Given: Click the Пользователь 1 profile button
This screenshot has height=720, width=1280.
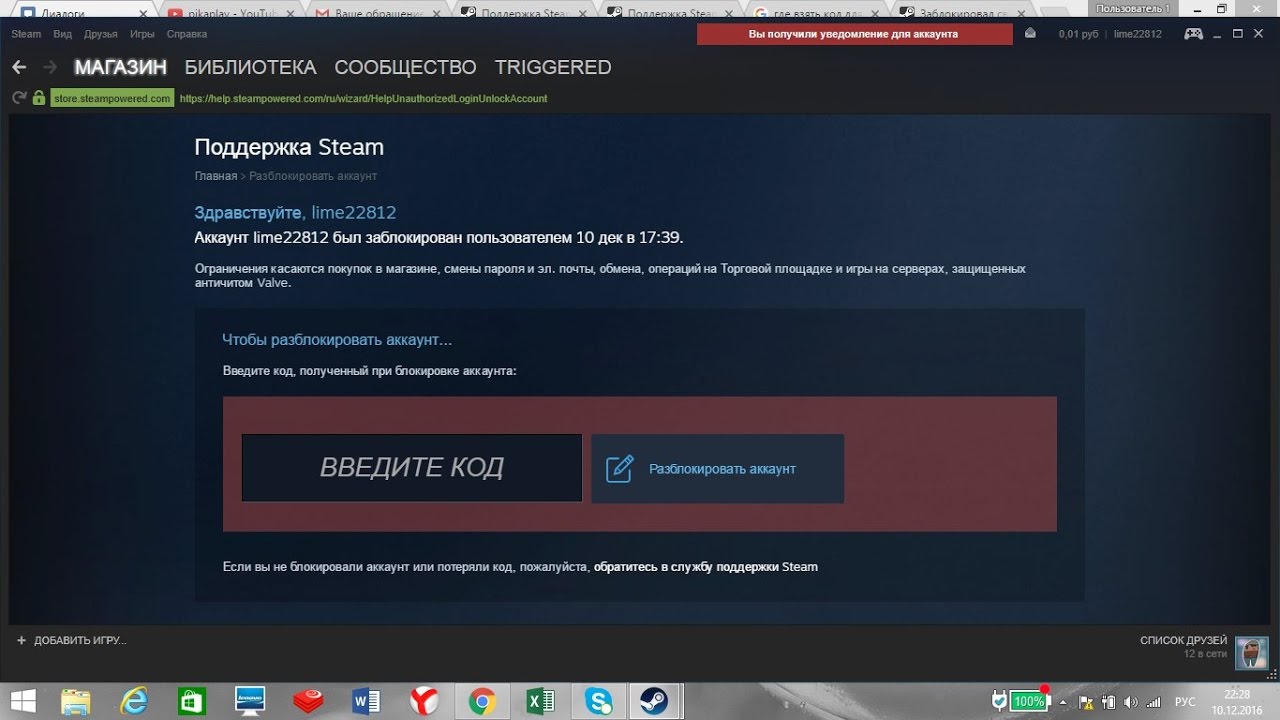Looking at the screenshot, I should point(1132,8).
